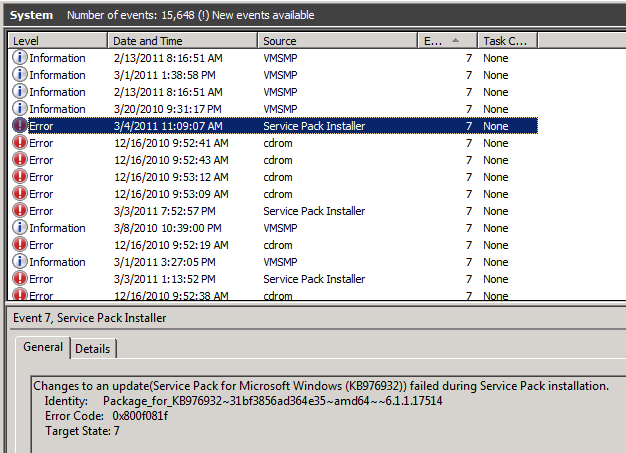Sort events by the Level column header
This screenshot has width=626, height=453.
tap(57, 41)
